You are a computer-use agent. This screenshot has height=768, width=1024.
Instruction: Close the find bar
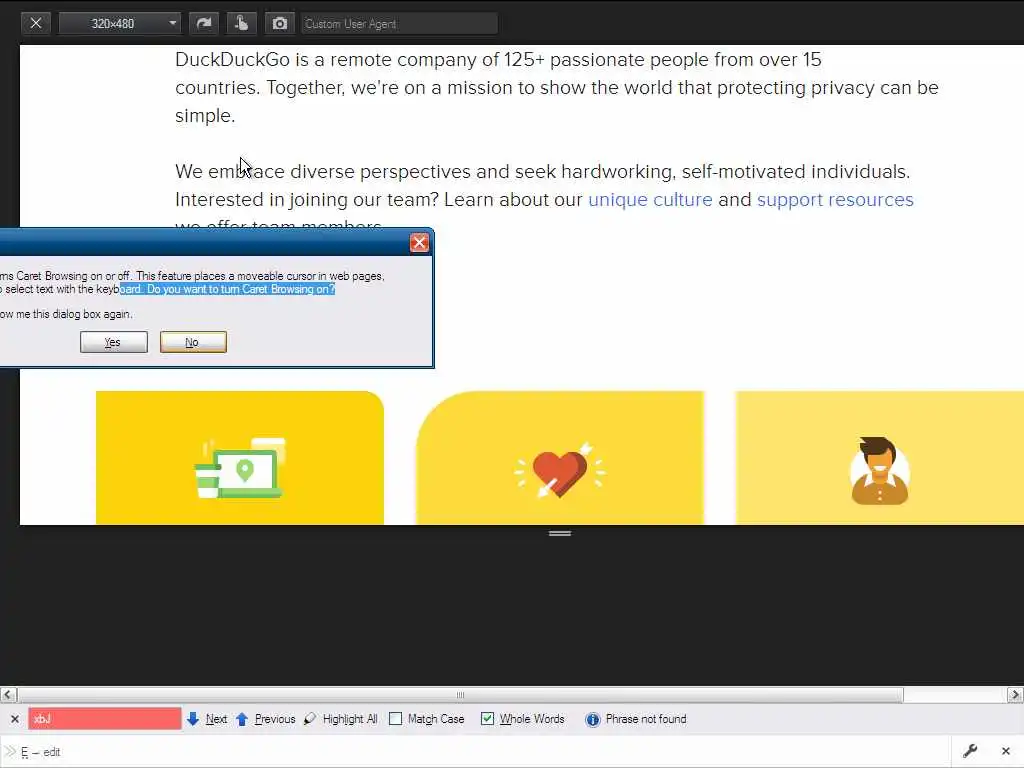tap(14, 719)
